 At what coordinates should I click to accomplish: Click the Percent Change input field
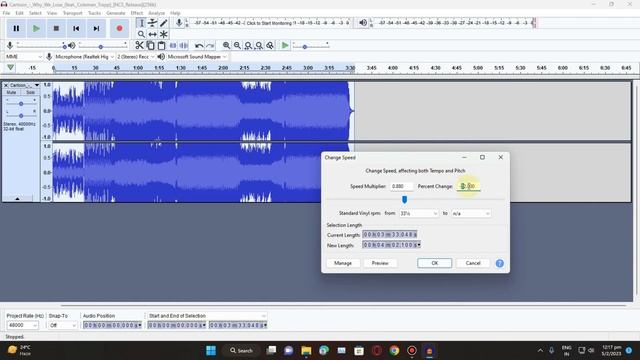click(x=468, y=186)
